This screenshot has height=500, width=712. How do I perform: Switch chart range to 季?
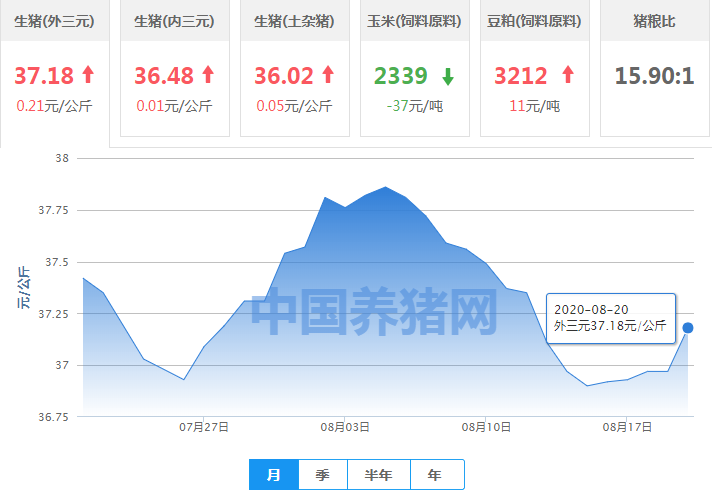pos(322,475)
